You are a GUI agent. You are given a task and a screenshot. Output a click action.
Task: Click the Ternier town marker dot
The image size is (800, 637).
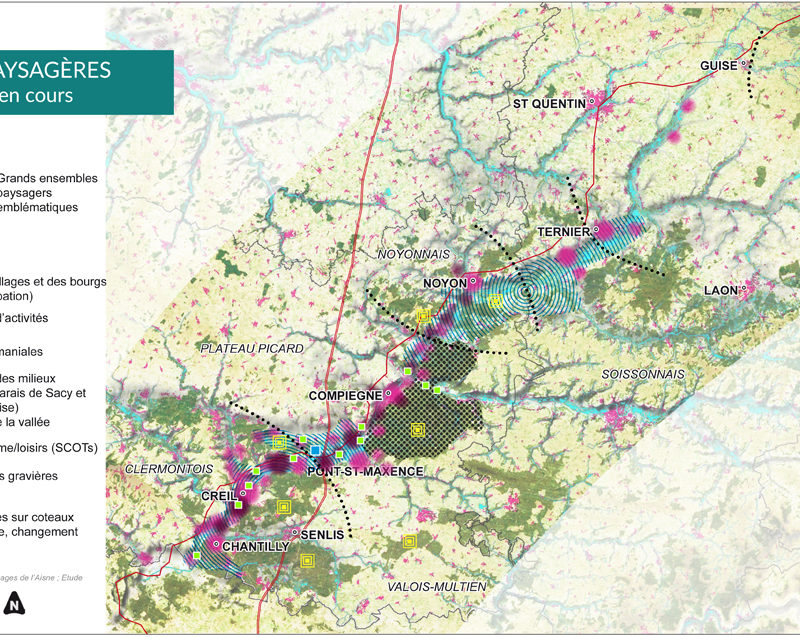click(596, 230)
